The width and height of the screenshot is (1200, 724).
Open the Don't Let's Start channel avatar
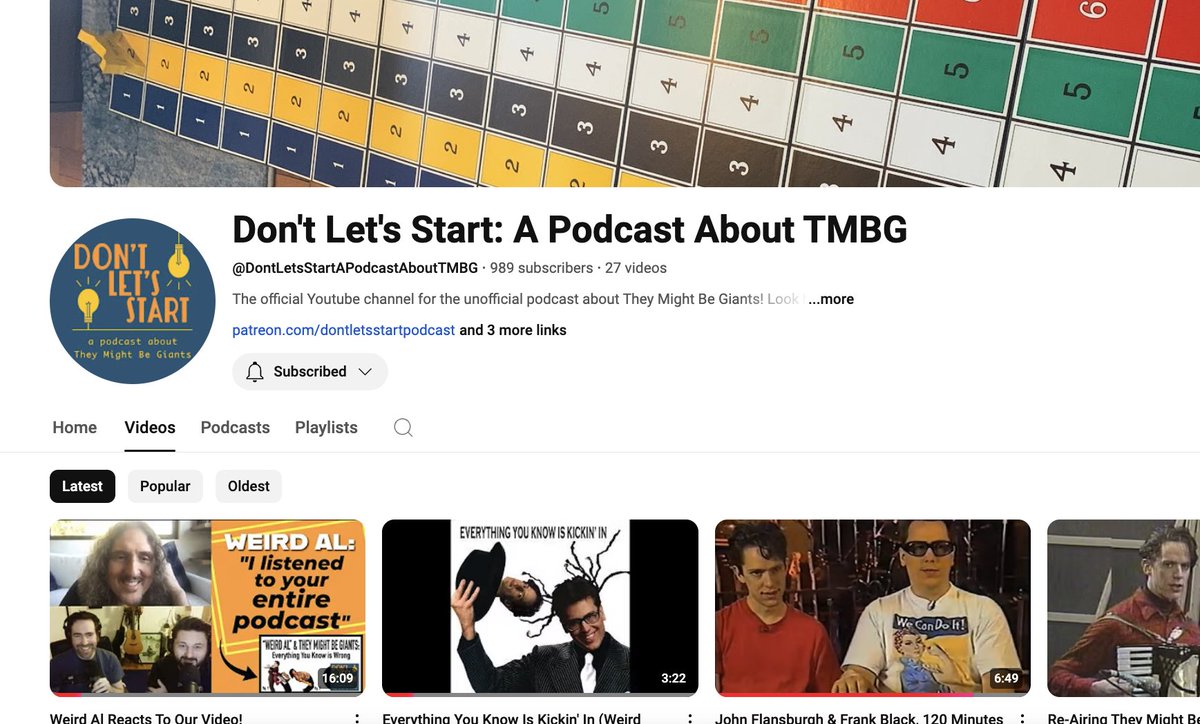[x=132, y=301]
